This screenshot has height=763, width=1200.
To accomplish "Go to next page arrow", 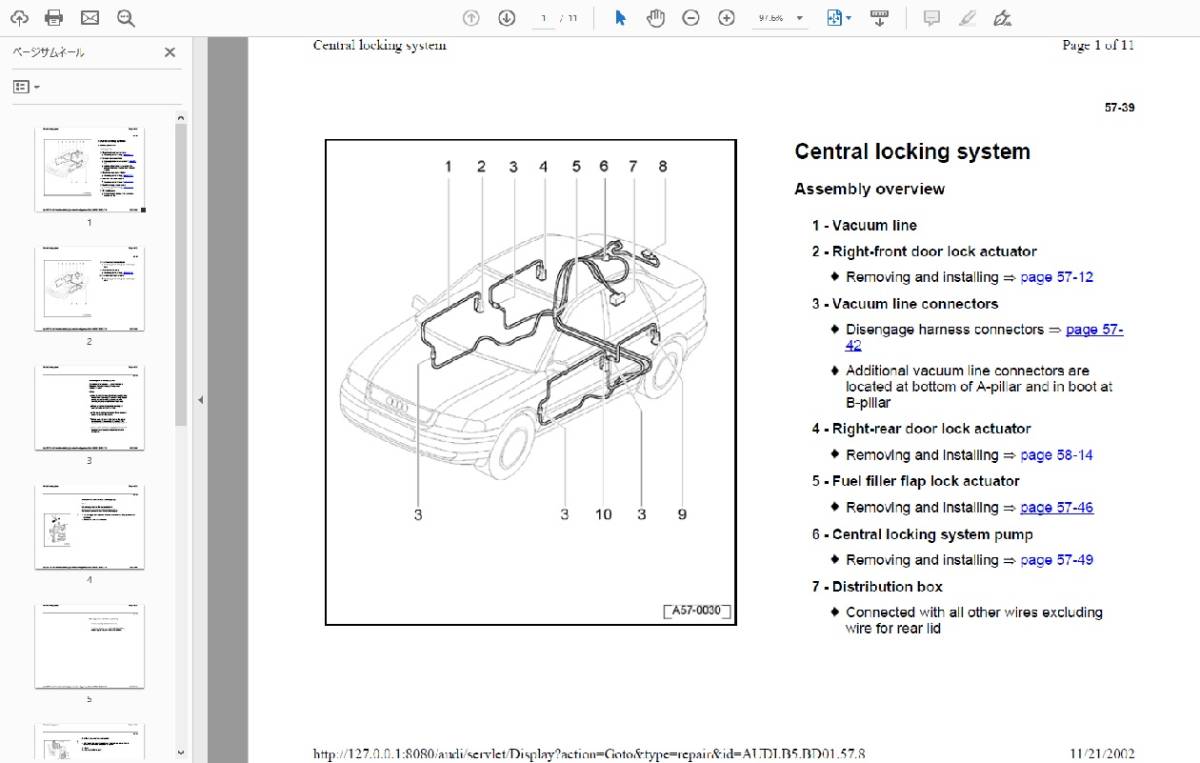I will (x=507, y=18).
